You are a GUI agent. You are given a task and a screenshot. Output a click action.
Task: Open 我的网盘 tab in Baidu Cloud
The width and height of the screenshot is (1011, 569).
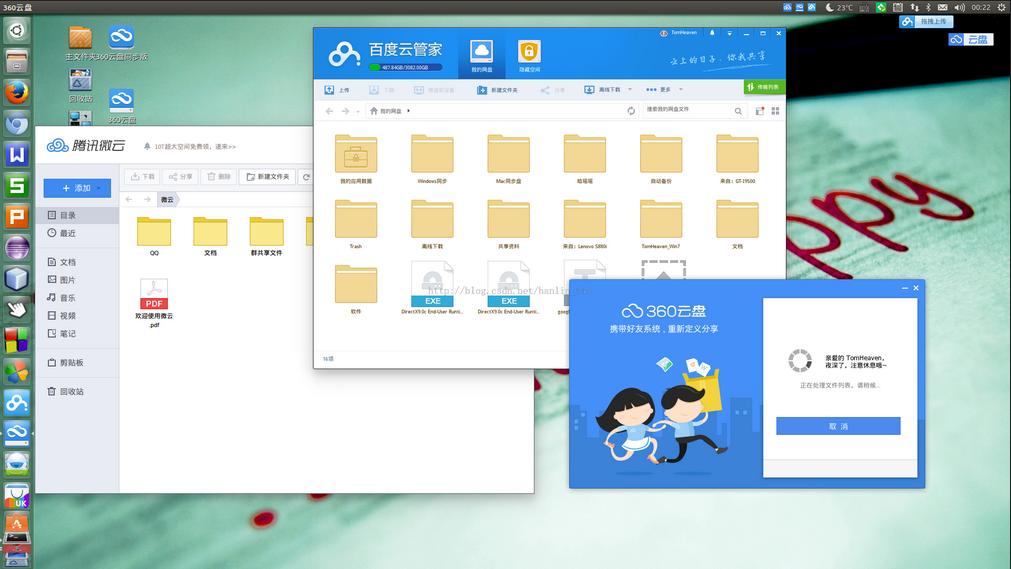481,55
